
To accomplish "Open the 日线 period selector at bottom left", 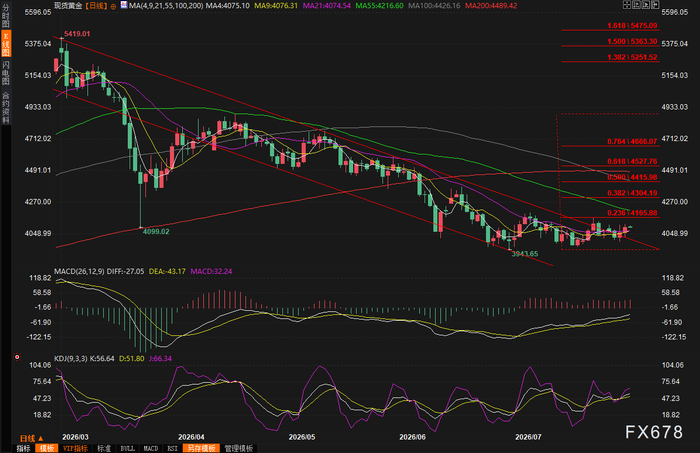I will tap(32, 438).
